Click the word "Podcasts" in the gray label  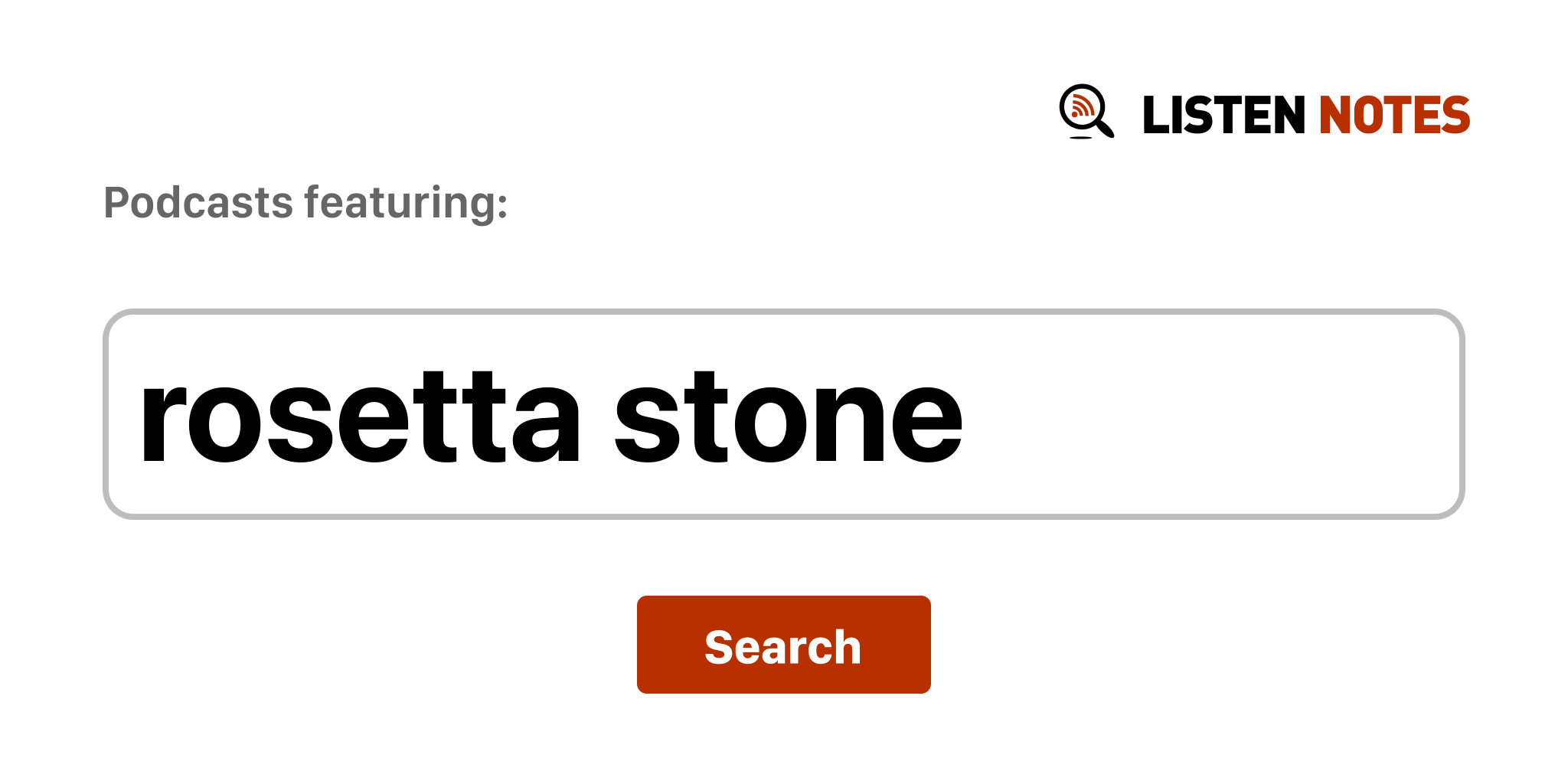[x=198, y=203]
